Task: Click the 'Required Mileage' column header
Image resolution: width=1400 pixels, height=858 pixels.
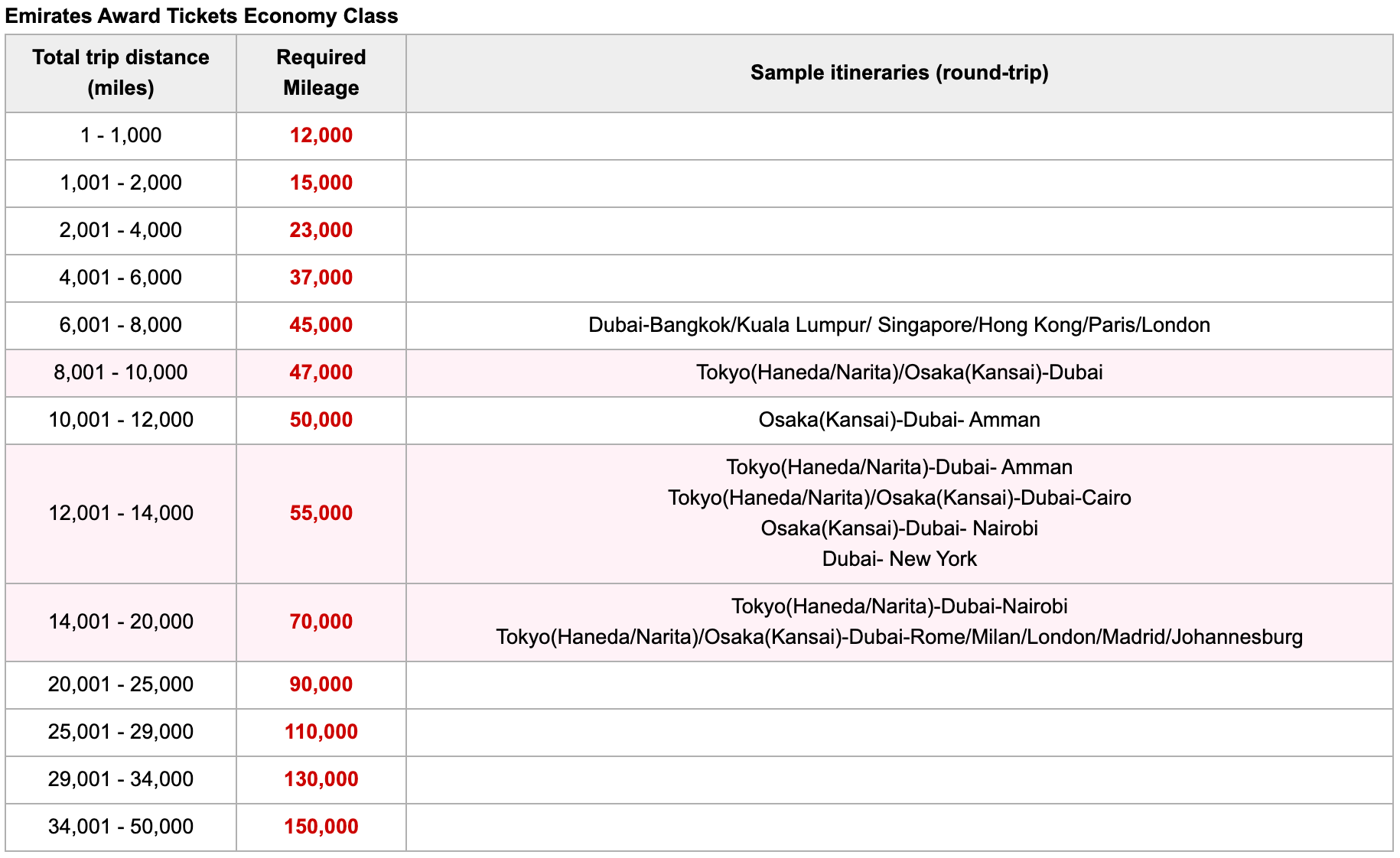Action: coord(321,73)
